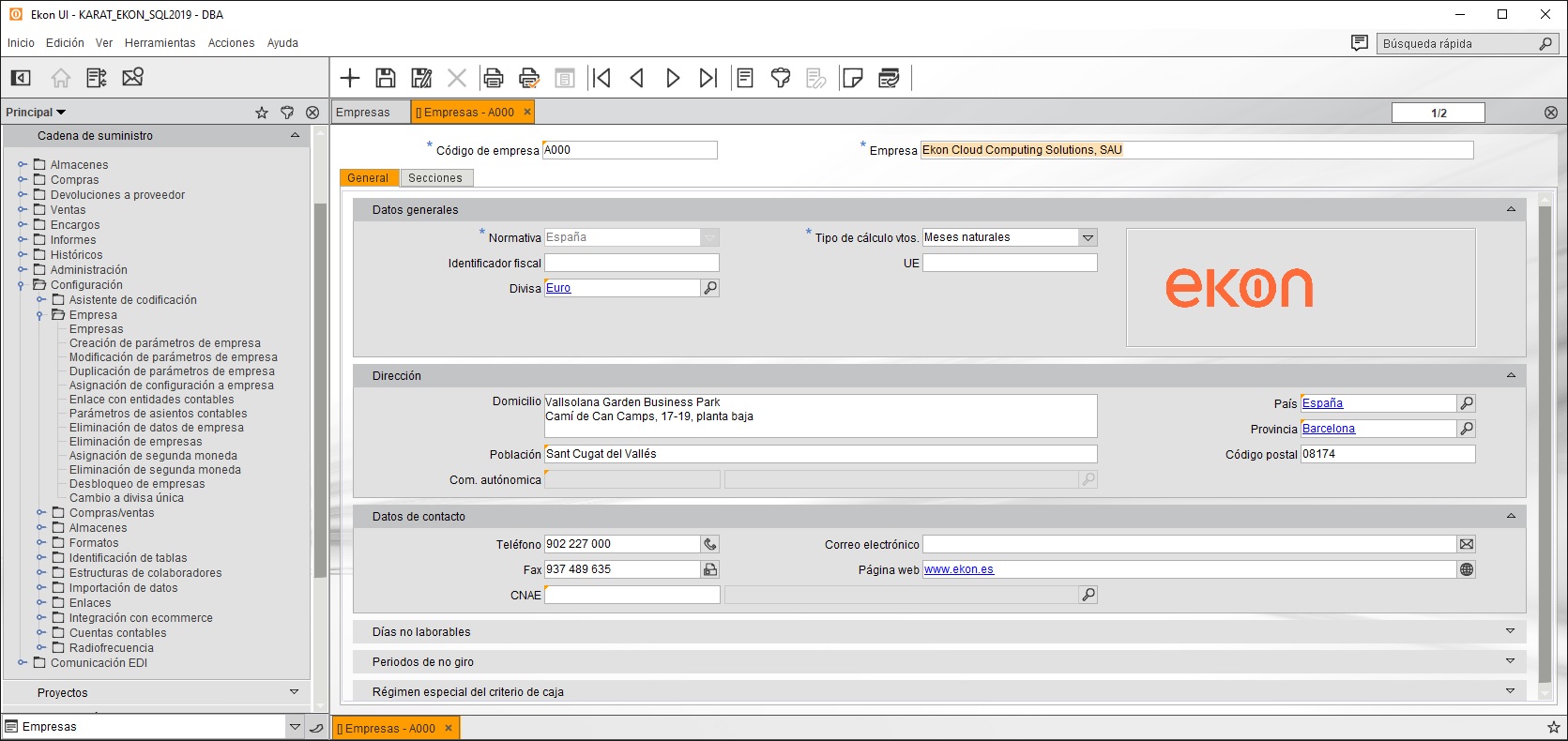Jump to the last record in toolbar
The height and width of the screenshot is (741, 1568).
coord(708,78)
